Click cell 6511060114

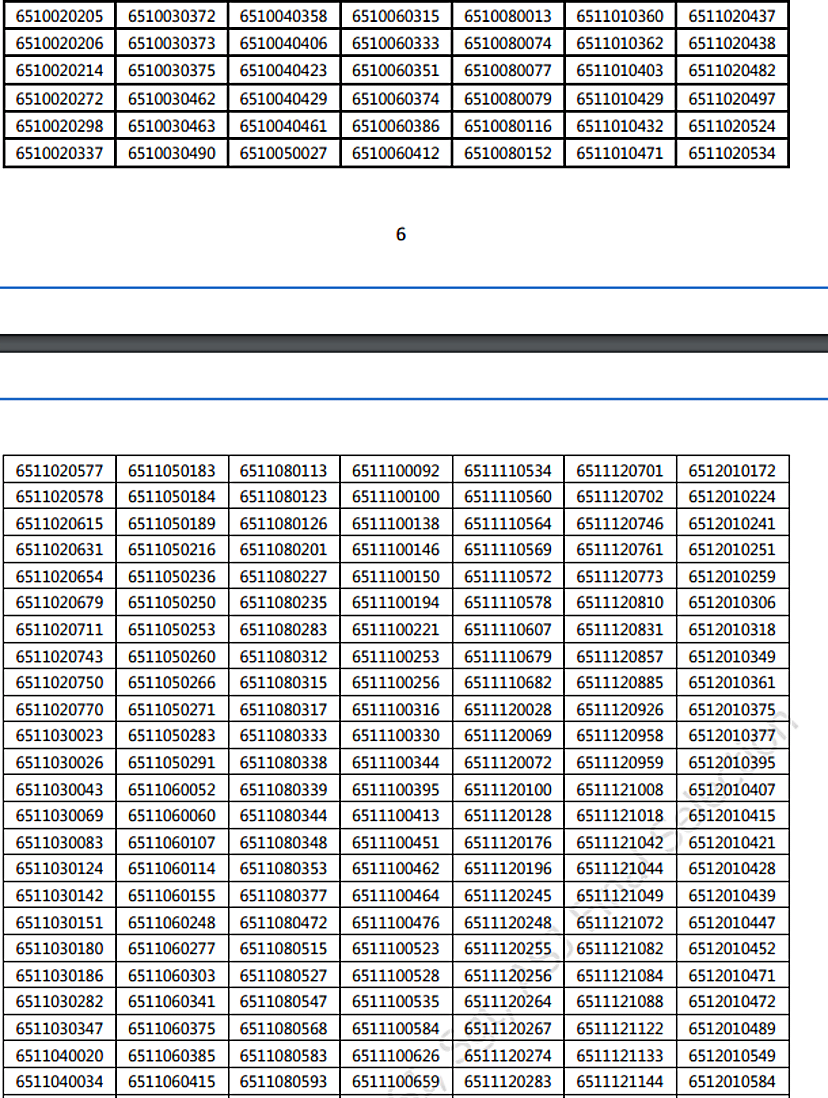[x=172, y=868]
